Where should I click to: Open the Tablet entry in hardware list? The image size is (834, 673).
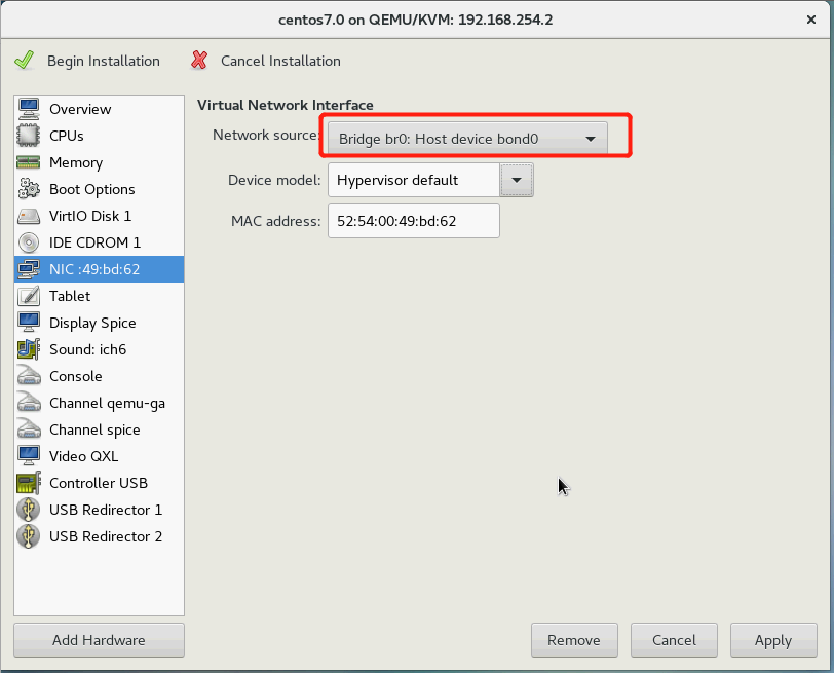[99, 296]
